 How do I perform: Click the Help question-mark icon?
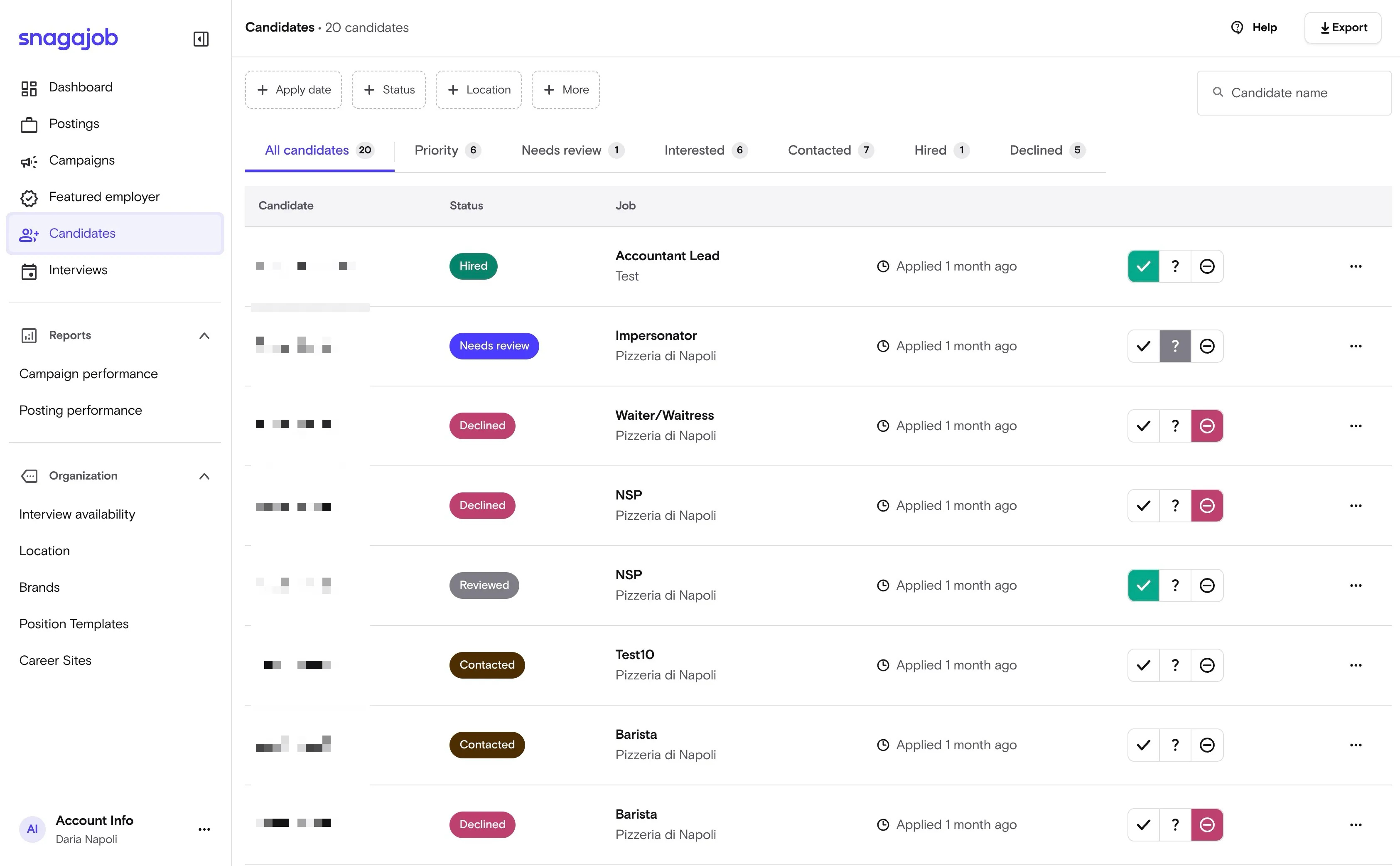1237,27
